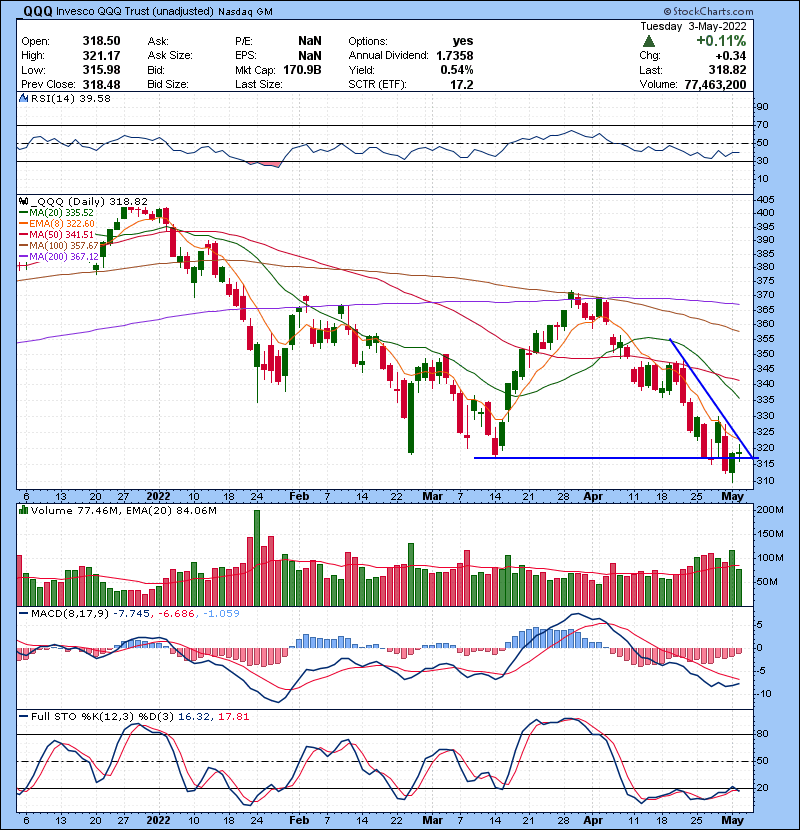
Task: Click the MA(20) 335.52 legend entry
Action: 56,212
